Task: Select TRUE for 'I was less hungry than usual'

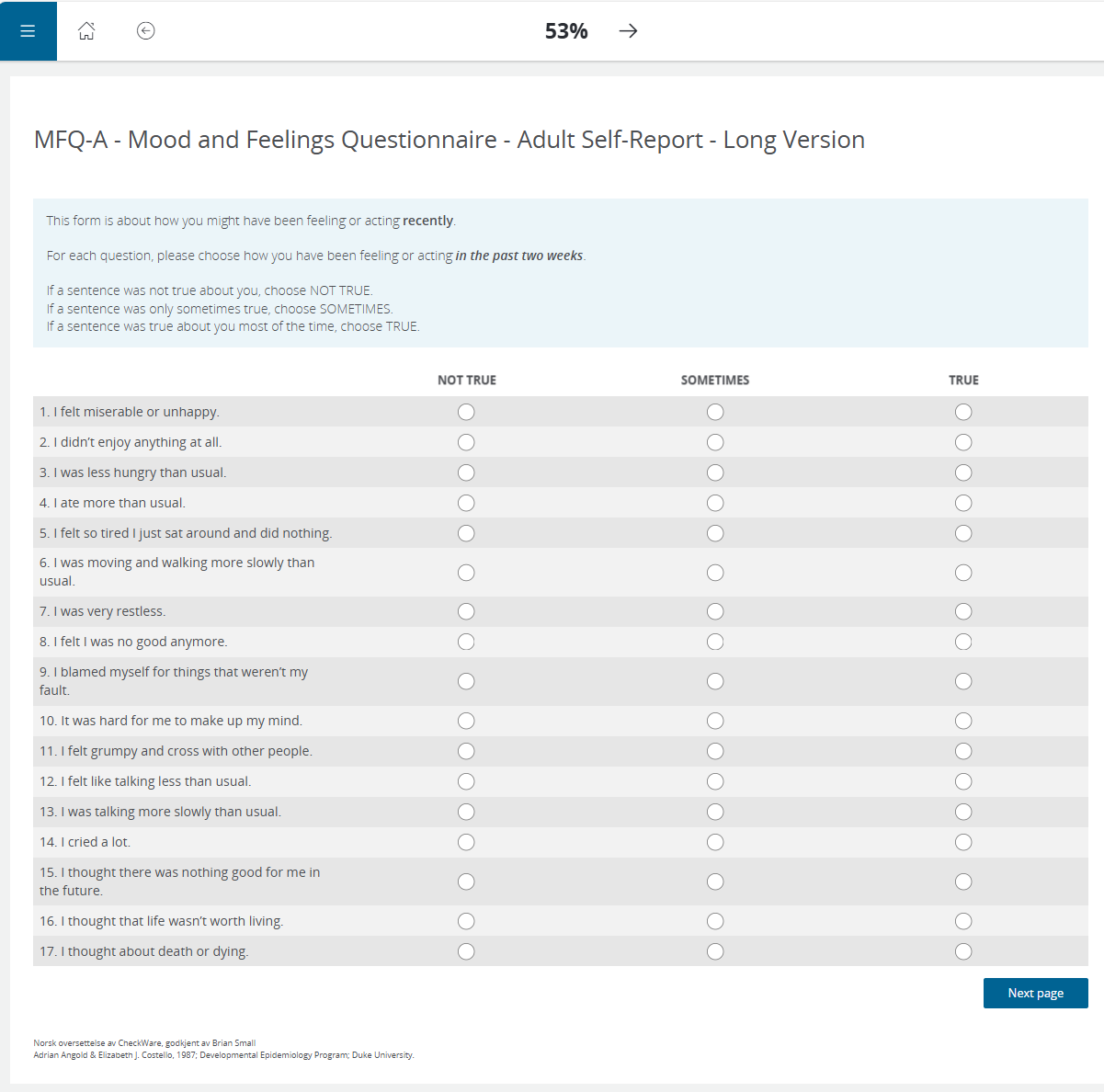Action: 962,472
